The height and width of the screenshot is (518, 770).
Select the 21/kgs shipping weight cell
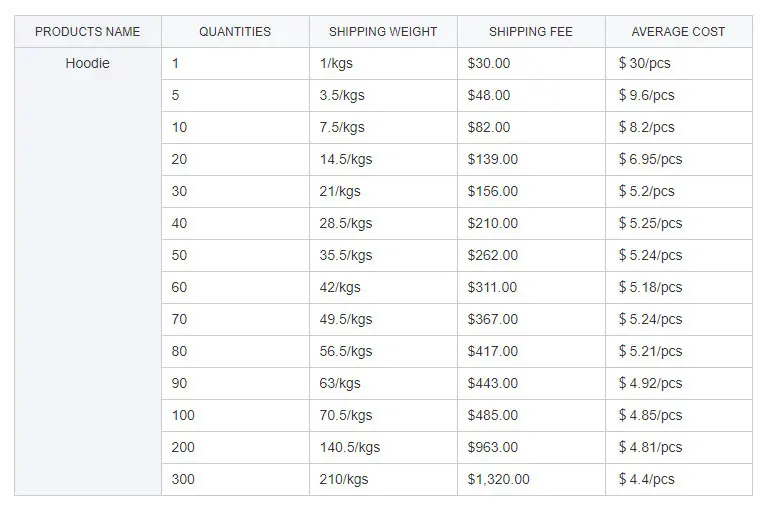coord(340,192)
